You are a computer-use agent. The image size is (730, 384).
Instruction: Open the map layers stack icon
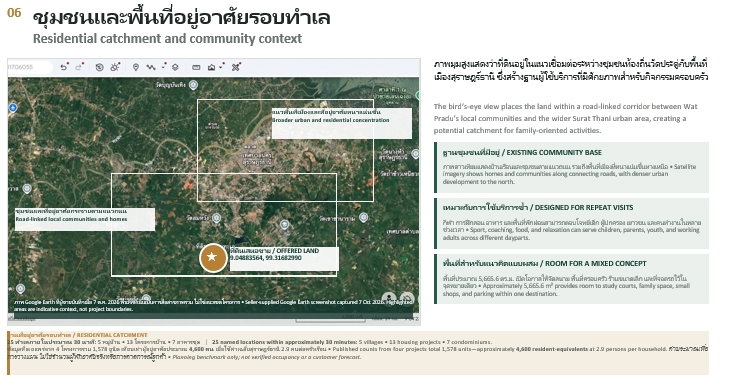coord(175,67)
